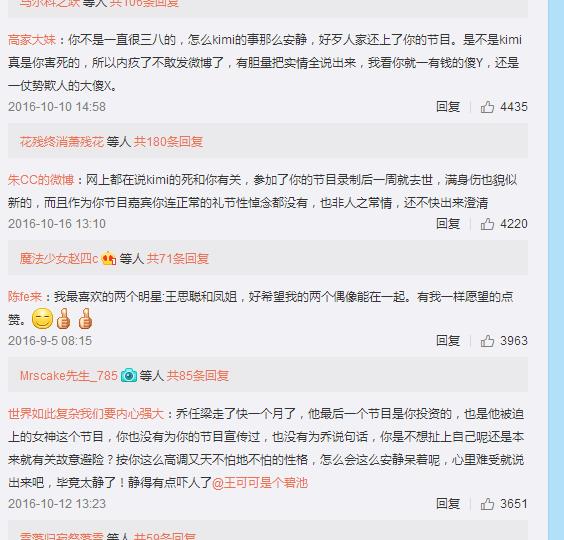Click camera badge next to Mrscake先生_785
Image resolution: width=564 pixels, height=540 pixels.
tap(129, 376)
